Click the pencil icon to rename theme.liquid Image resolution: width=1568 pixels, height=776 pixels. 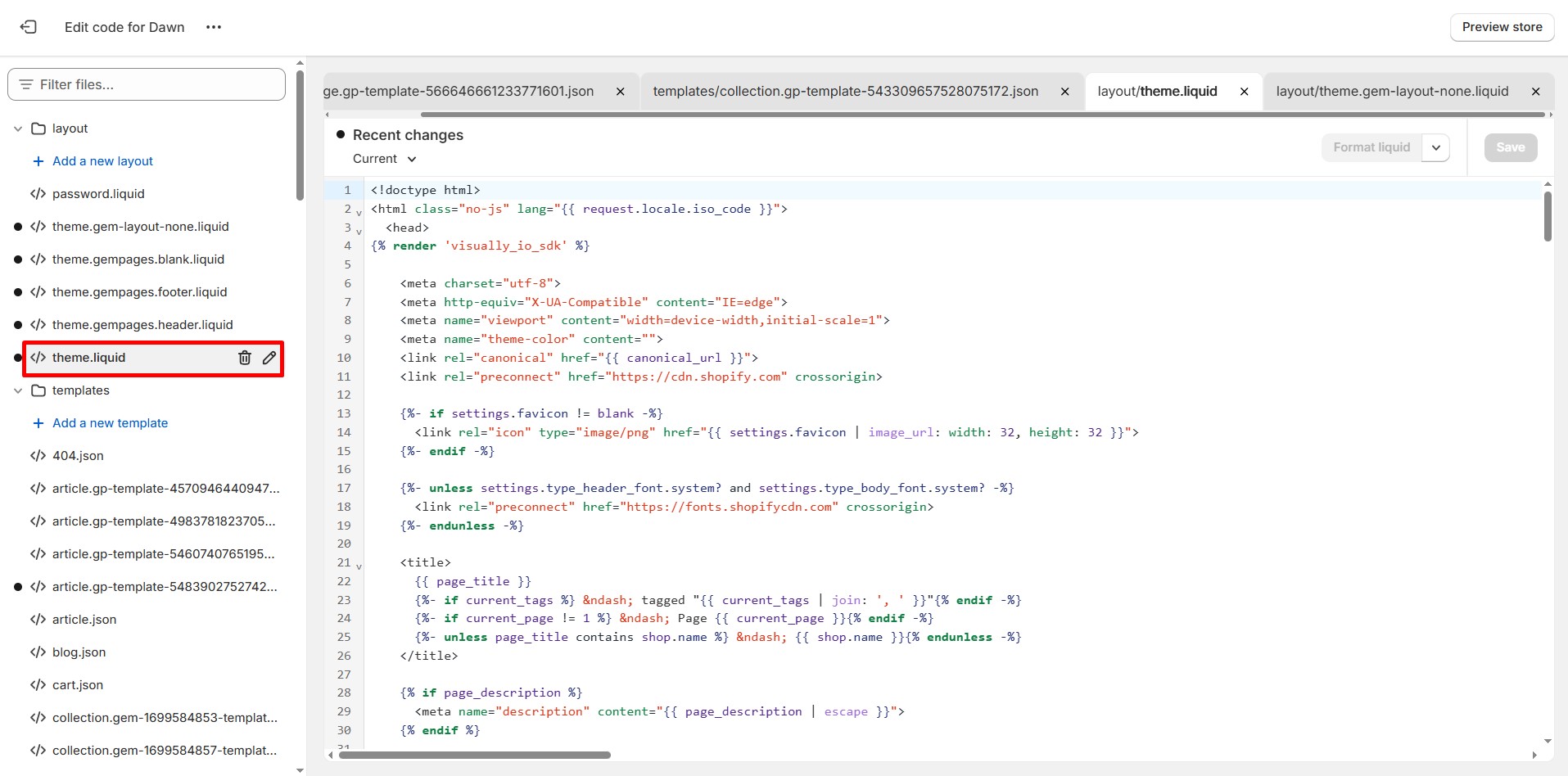pyautogui.click(x=269, y=358)
